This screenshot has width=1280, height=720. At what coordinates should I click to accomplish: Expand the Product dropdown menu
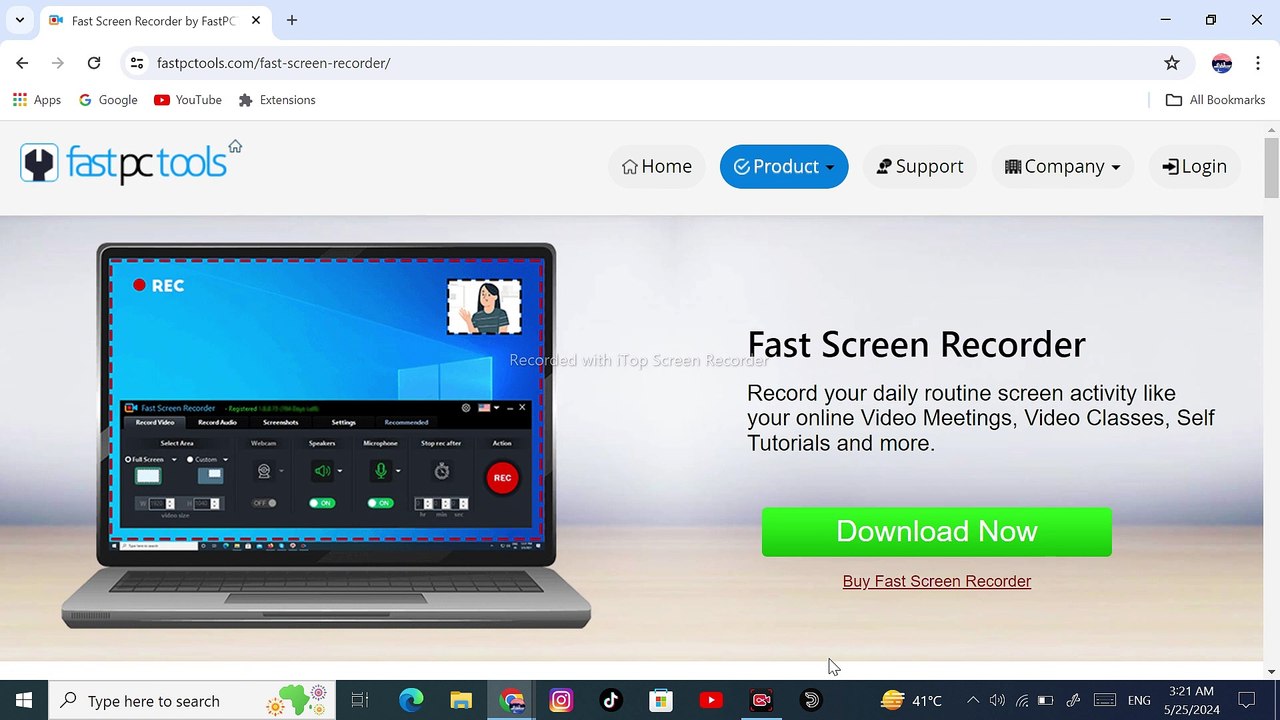(784, 166)
